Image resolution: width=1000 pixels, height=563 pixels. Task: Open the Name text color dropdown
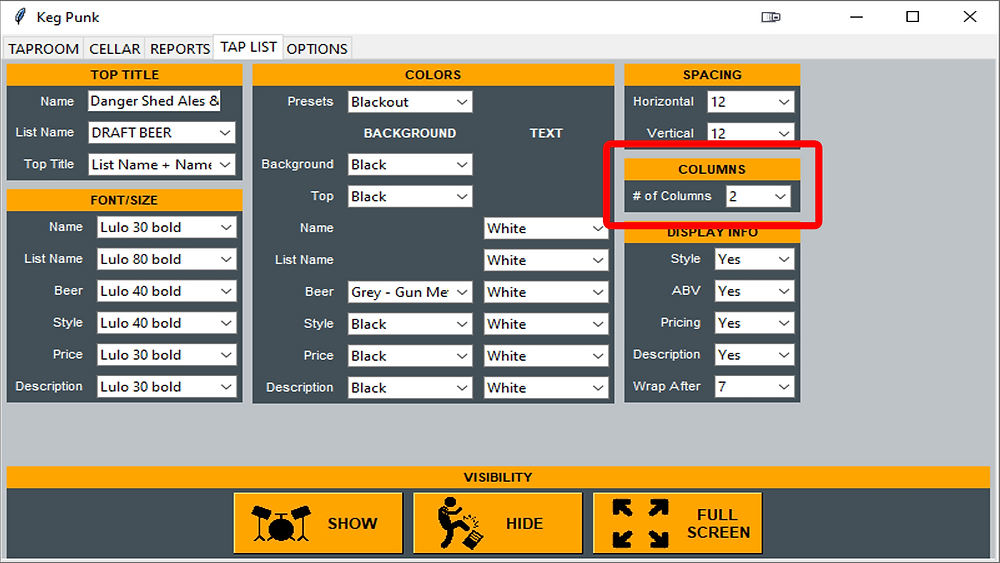tap(545, 228)
